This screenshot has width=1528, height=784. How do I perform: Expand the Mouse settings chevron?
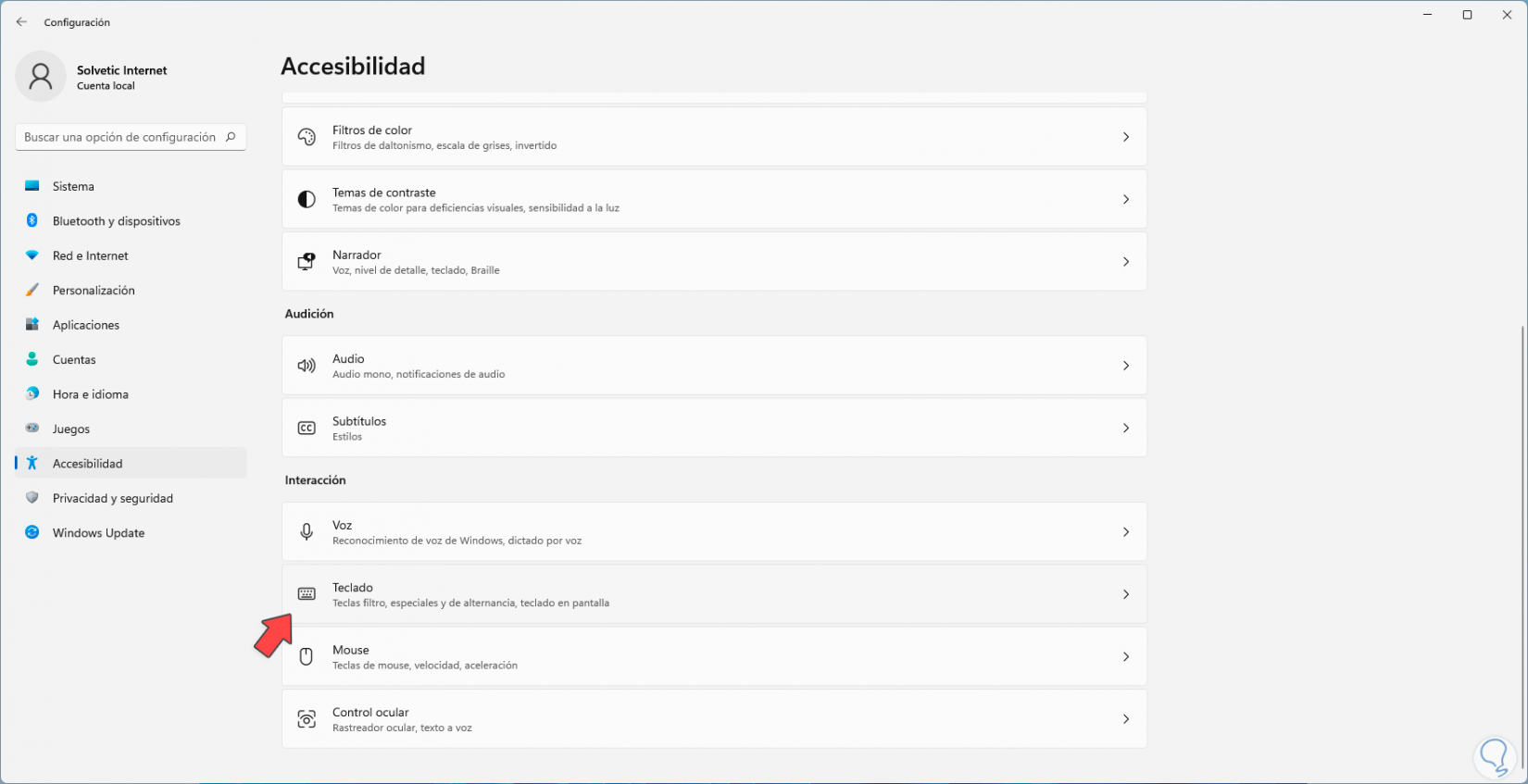coord(1125,656)
